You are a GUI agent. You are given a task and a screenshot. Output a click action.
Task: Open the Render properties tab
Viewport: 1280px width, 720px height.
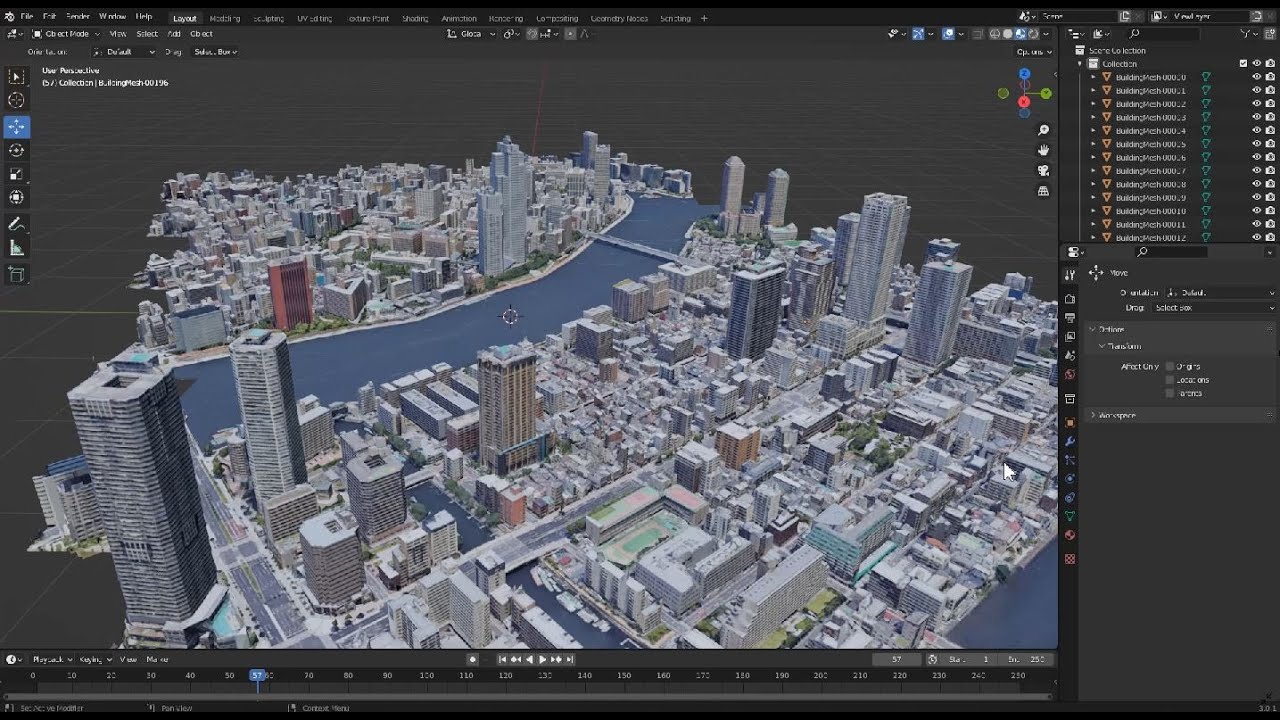(x=1070, y=299)
